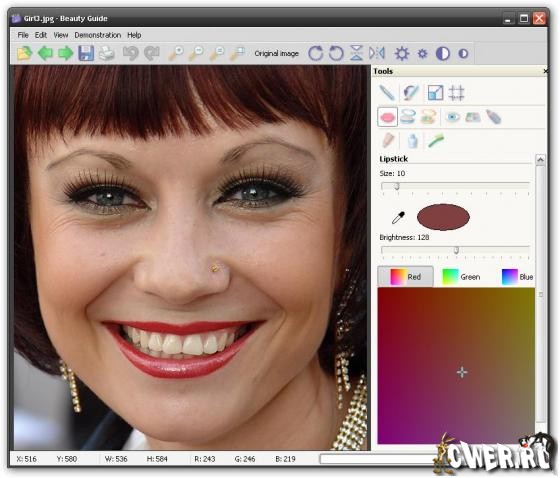Screen dimensions: 560x478
Task: Open the File menu
Action: 23,35
